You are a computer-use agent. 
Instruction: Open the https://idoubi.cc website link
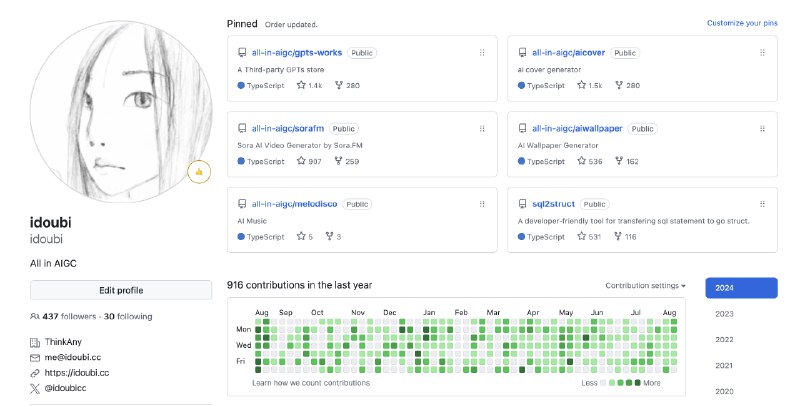coord(77,372)
